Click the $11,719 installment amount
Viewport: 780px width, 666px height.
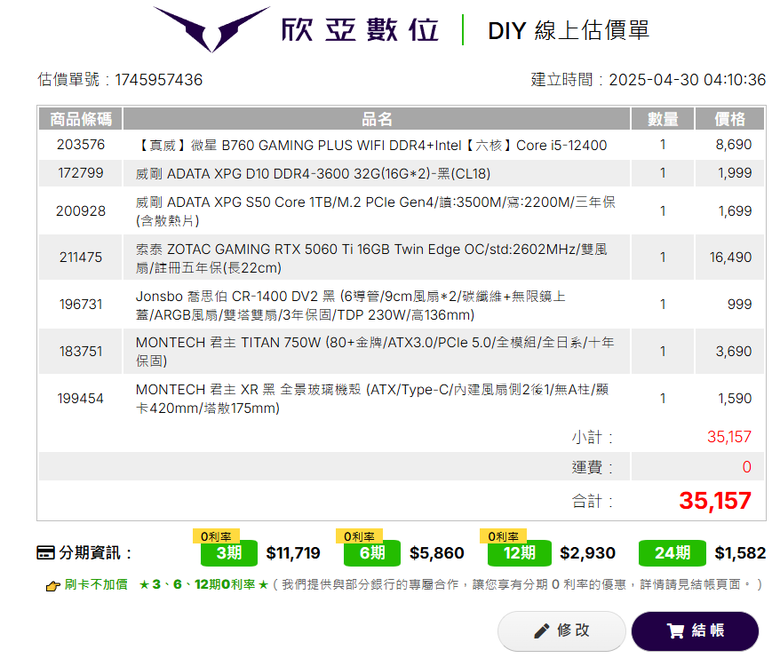click(293, 553)
